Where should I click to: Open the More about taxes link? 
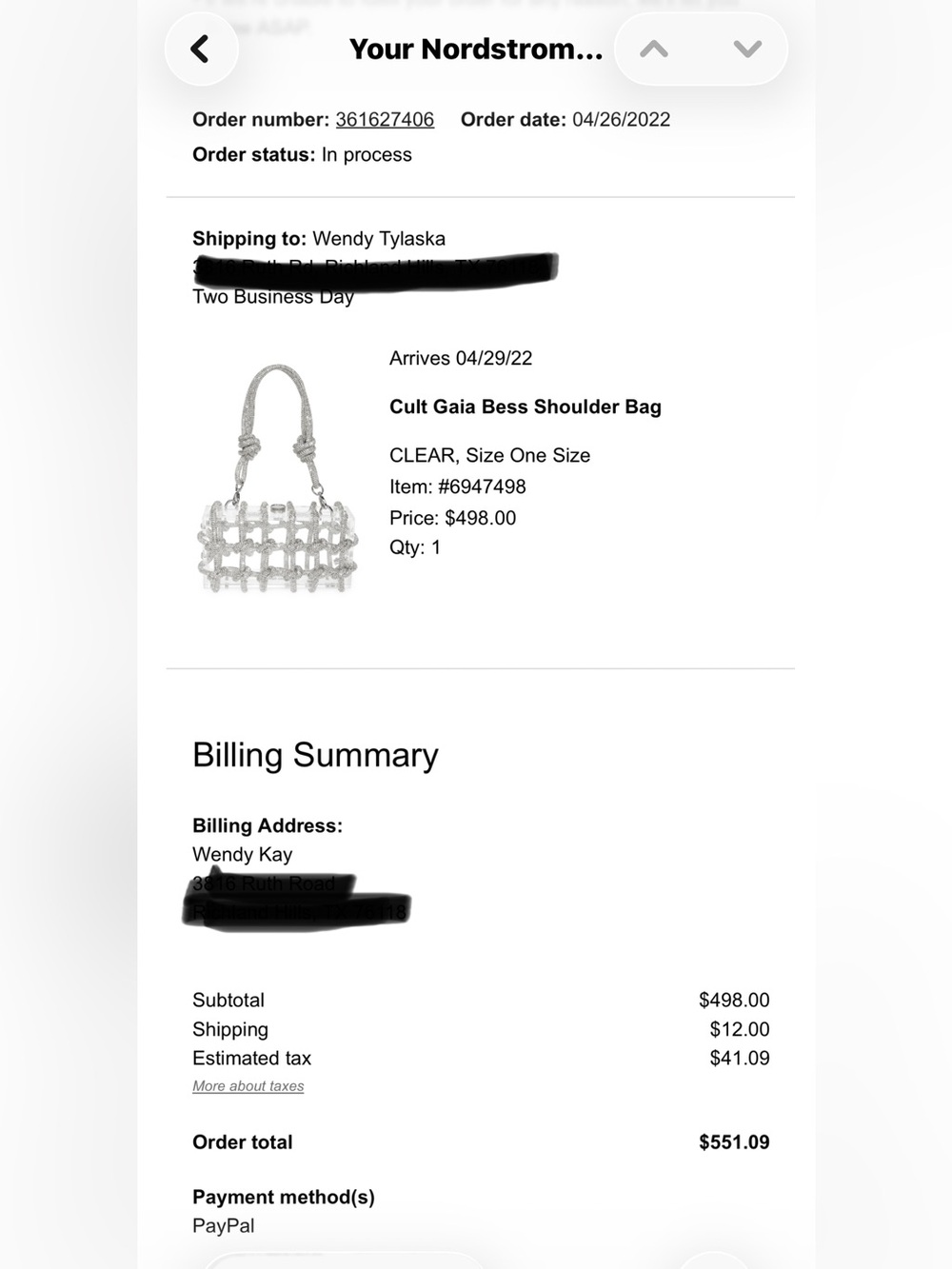click(248, 1085)
